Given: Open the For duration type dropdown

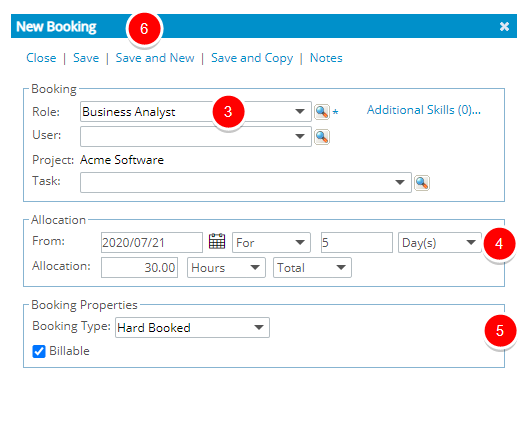Looking at the screenshot, I should click(271, 242).
